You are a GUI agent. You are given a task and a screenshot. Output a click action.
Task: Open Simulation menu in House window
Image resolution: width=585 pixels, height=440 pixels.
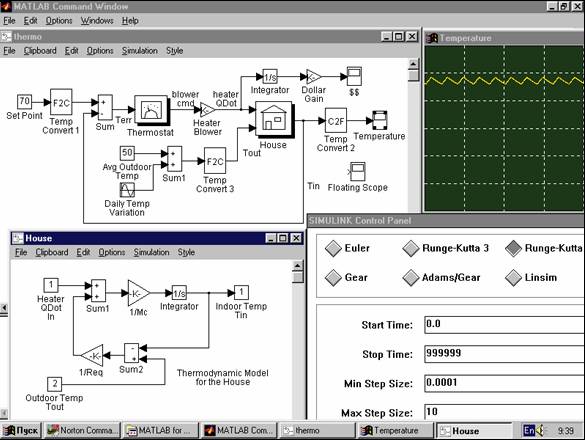tap(151, 253)
